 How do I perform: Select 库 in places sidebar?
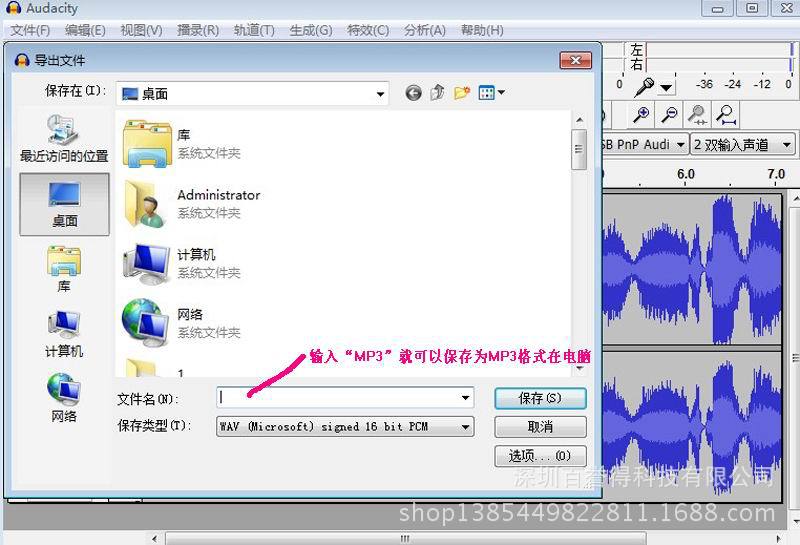pos(64,269)
